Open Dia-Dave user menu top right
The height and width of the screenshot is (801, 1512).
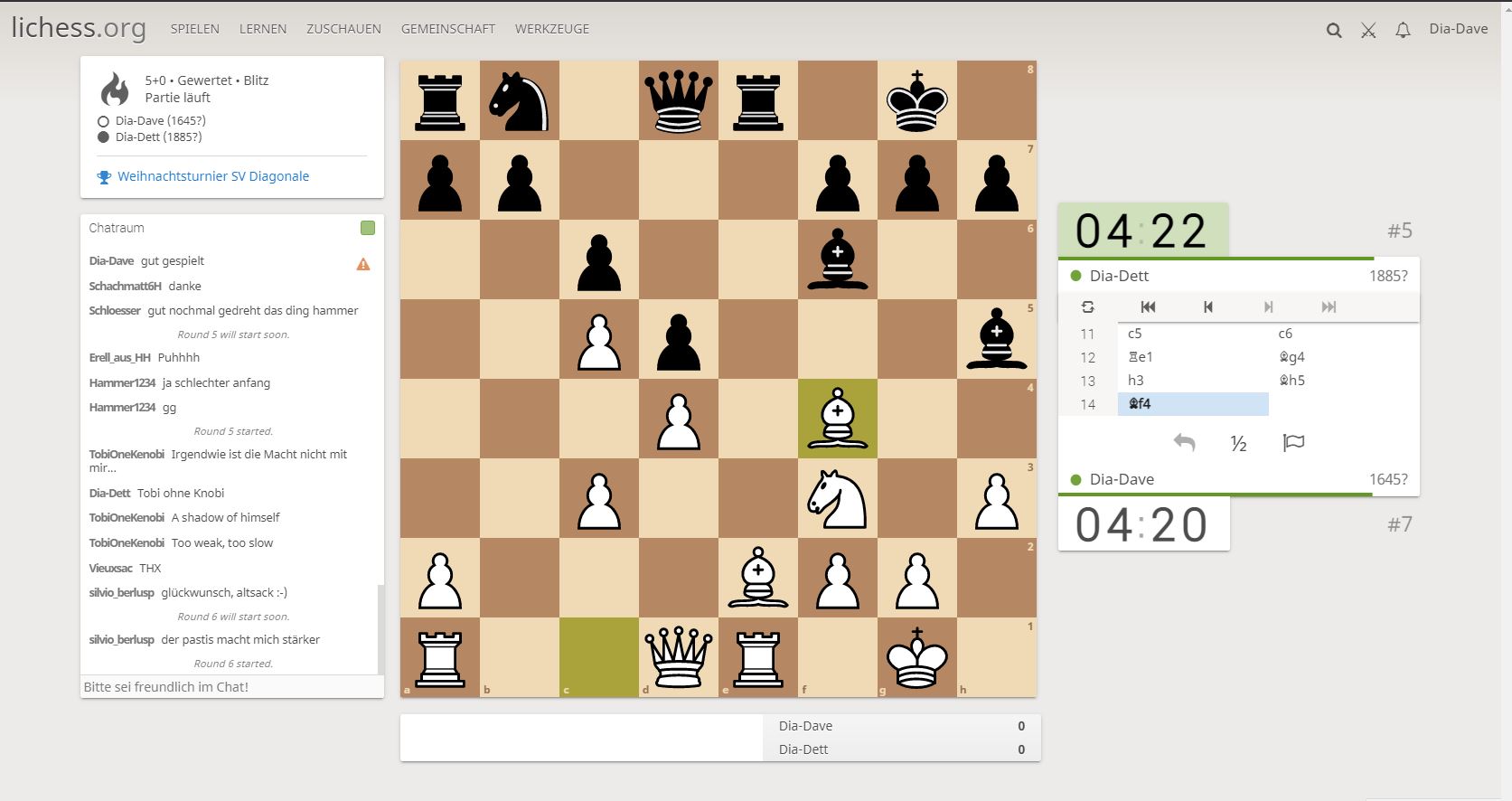1458,29
